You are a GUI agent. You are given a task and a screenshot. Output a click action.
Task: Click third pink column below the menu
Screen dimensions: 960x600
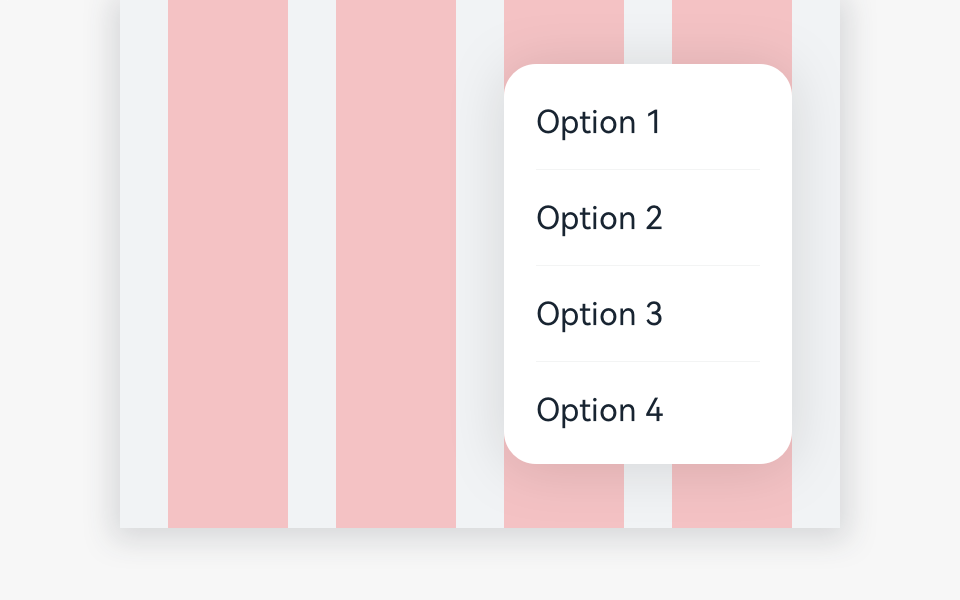point(564,497)
